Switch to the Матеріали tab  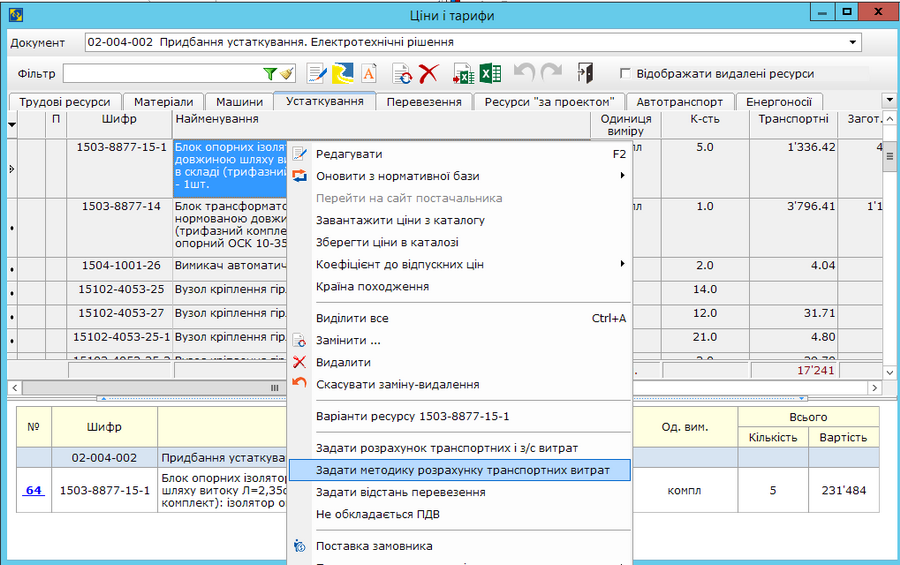(x=165, y=102)
